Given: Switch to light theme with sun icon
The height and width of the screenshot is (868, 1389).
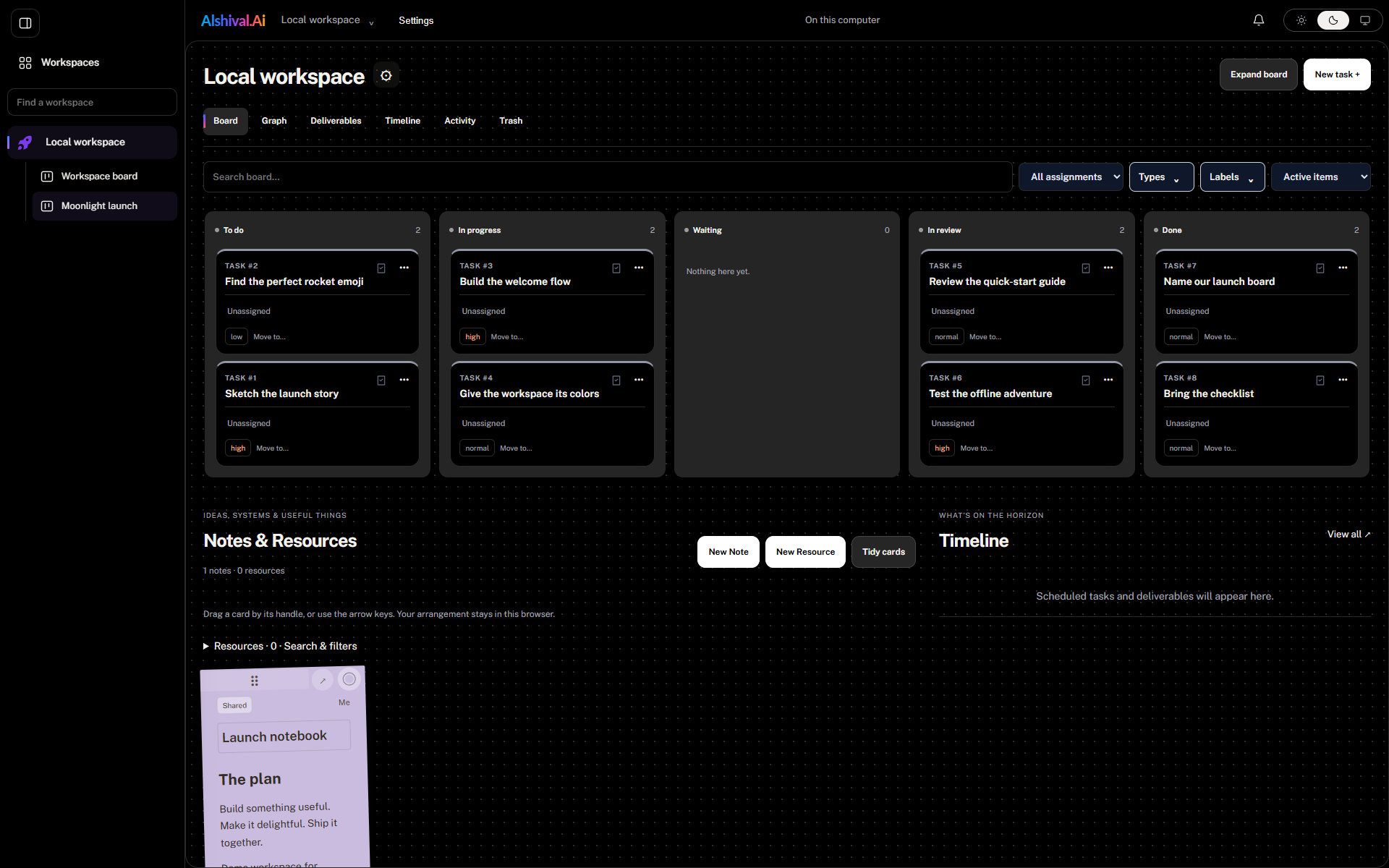Looking at the screenshot, I should click(1301, 20).
